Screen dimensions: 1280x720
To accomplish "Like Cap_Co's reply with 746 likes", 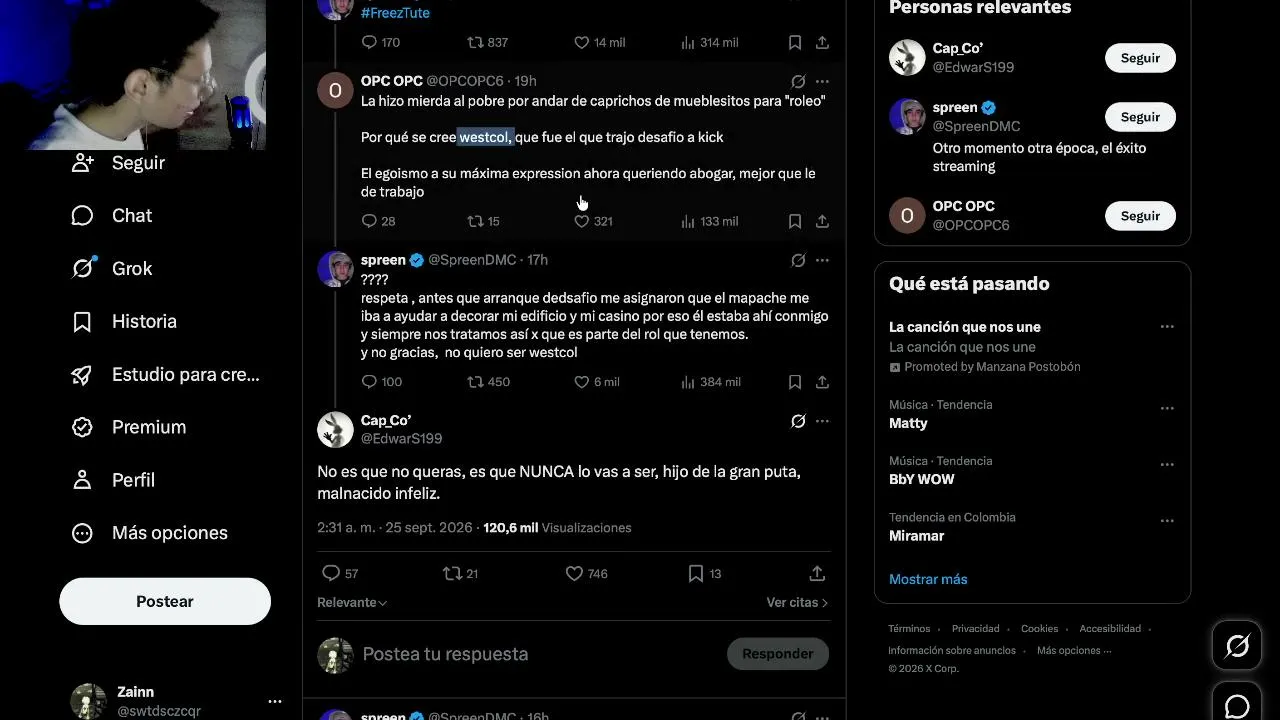I will tap(586, 573).
